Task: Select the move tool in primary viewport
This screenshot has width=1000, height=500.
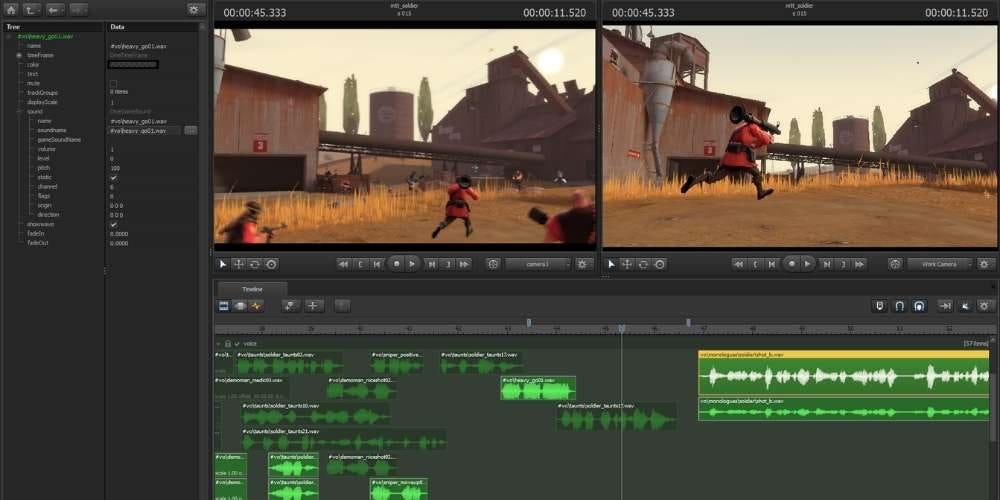Action: coord(239,264)
